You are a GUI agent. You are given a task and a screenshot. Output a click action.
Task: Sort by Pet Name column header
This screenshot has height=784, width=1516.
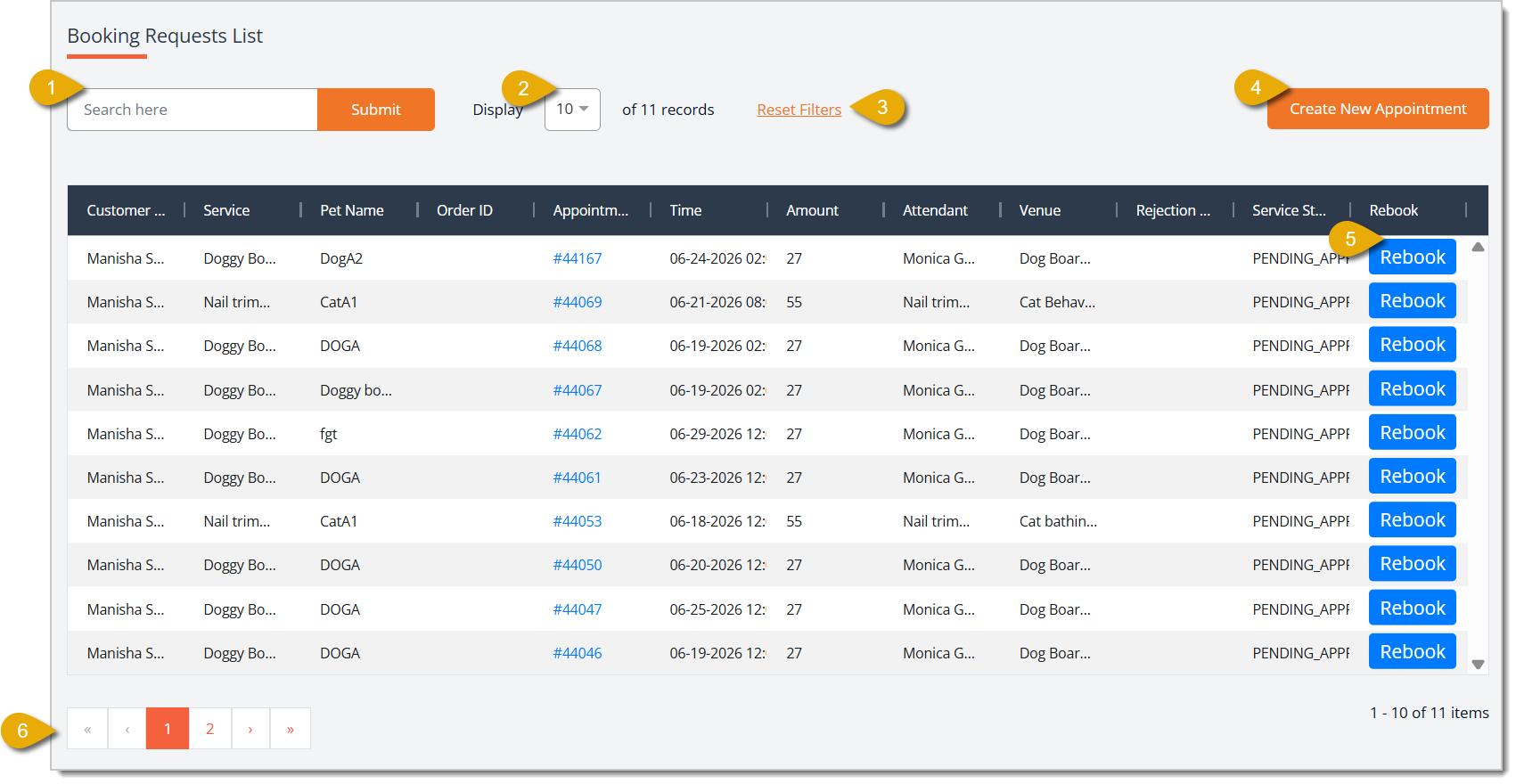[x=352, y=210]
